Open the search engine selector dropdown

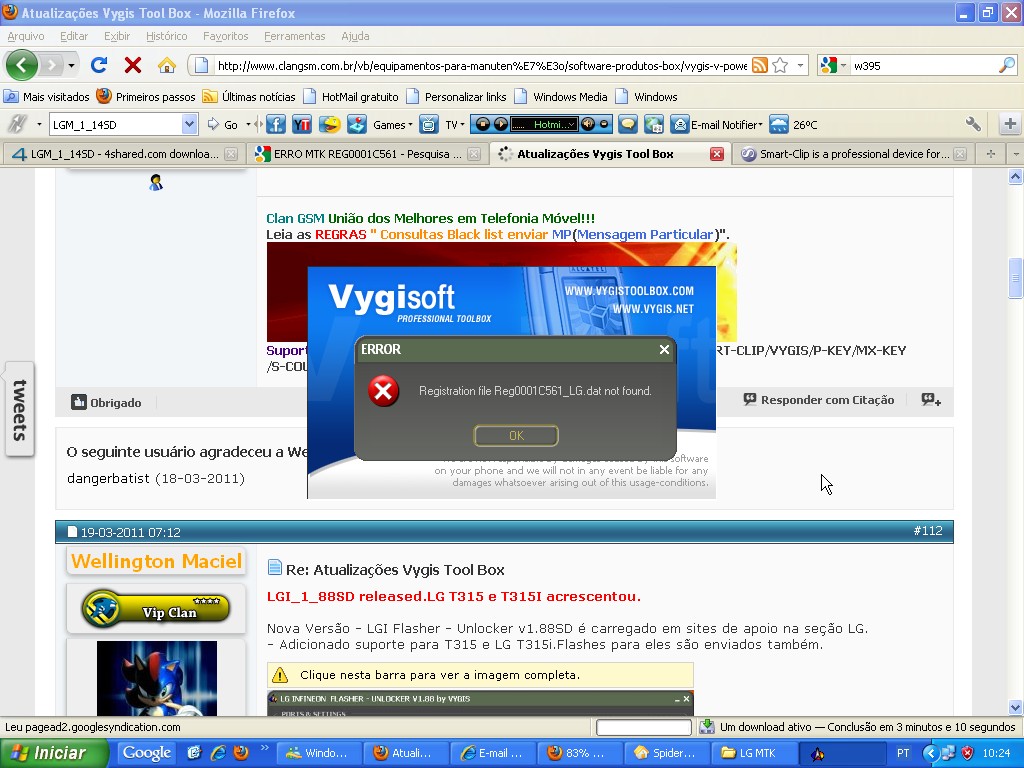(843, 65)
